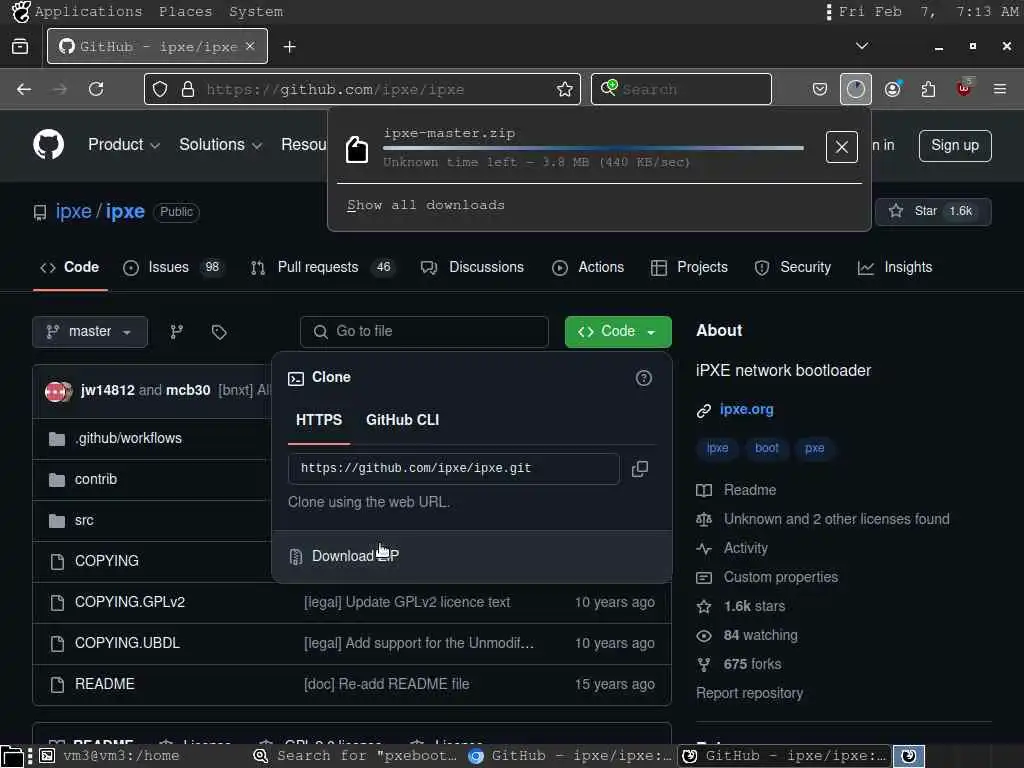Close the GitHub ipxe/ipxe tab
Image resolution: width=1024 pixels, height=768 pixels.
250,46
